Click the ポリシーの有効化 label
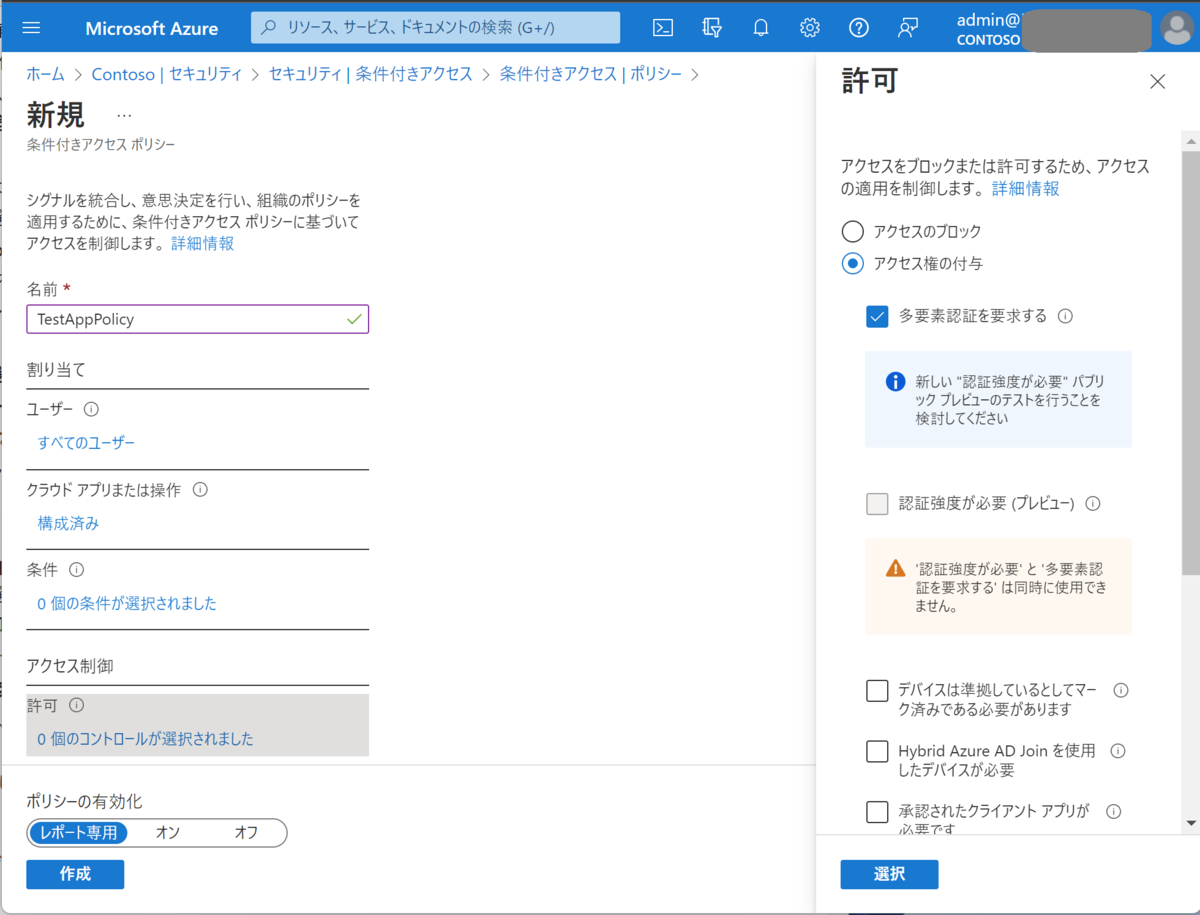Viewport: 1200px width, 915px height. [85, 801]
